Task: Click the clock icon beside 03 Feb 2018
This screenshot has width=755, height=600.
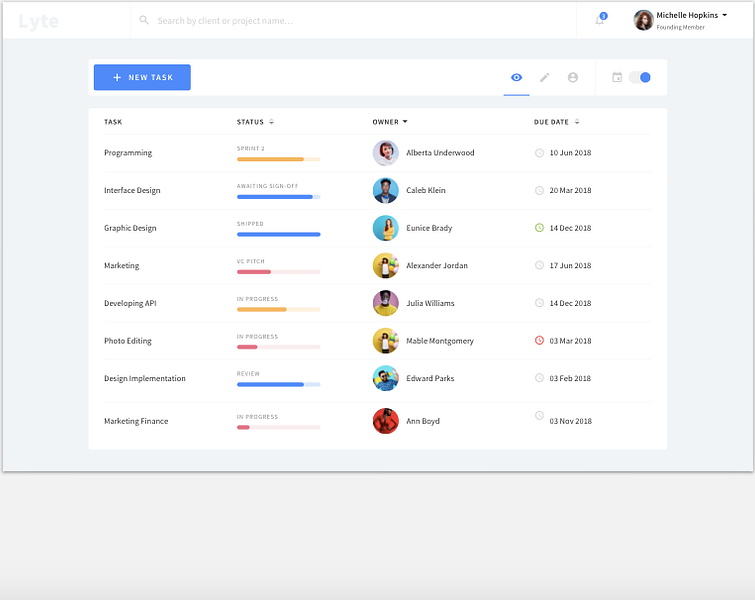Action: click(539, 378)
